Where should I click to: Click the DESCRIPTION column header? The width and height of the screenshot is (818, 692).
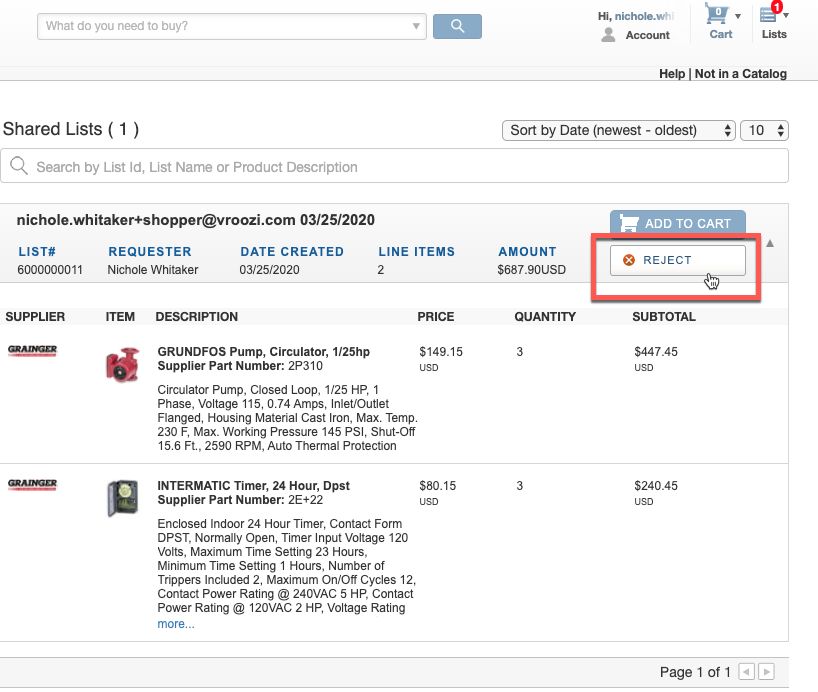197,317
